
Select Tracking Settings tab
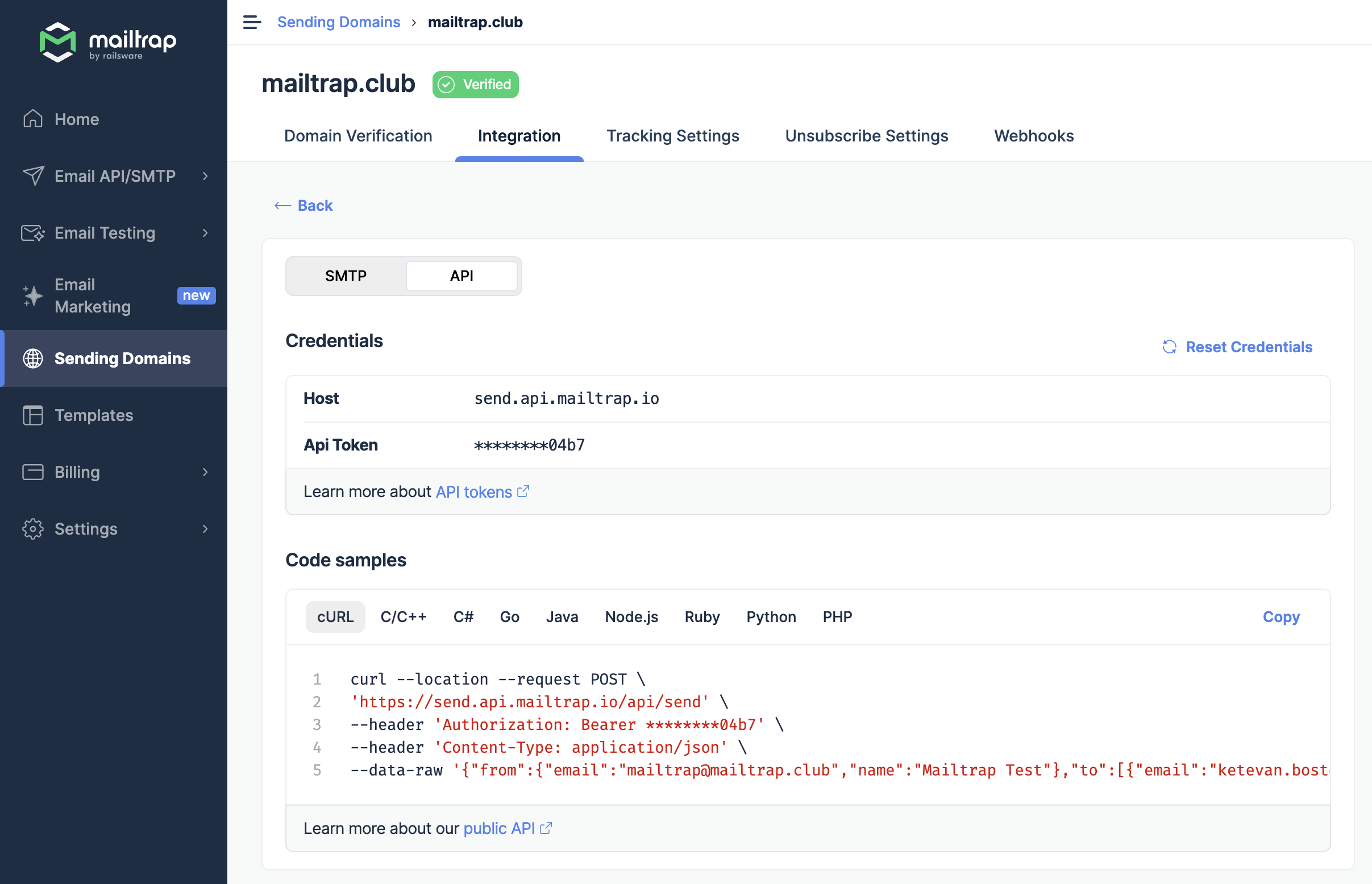pyautogui.click(x=672, y=135)
